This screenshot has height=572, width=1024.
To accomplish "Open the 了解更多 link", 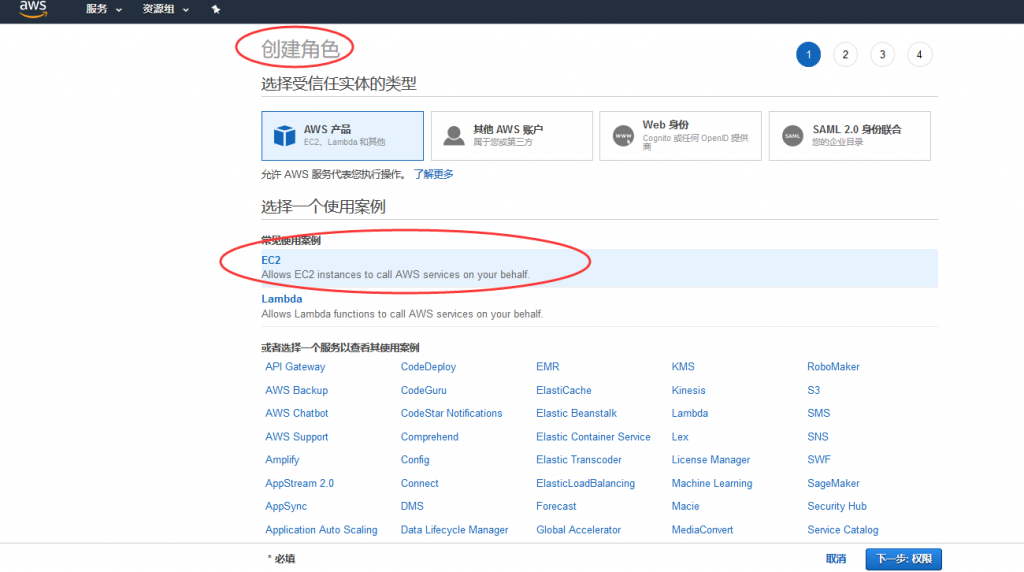I will tap(433, 174).
